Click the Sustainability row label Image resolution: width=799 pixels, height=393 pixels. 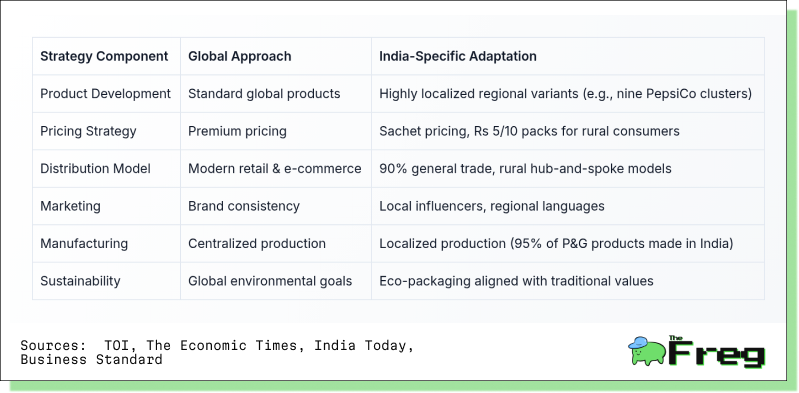[80, 281]
